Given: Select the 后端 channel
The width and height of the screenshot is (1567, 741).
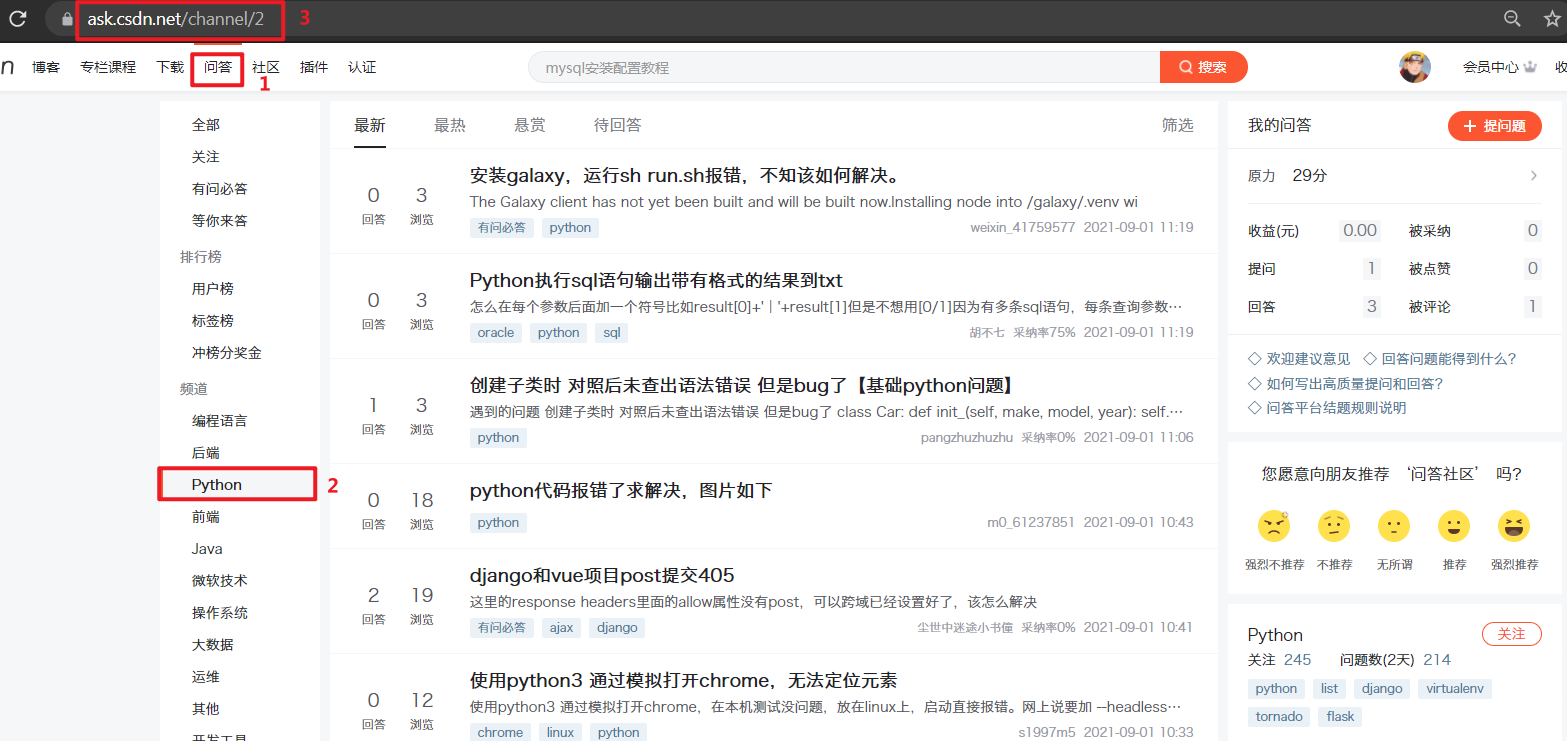Looking at the screenshot, I should pyautogui.click(x=206, y=453).
